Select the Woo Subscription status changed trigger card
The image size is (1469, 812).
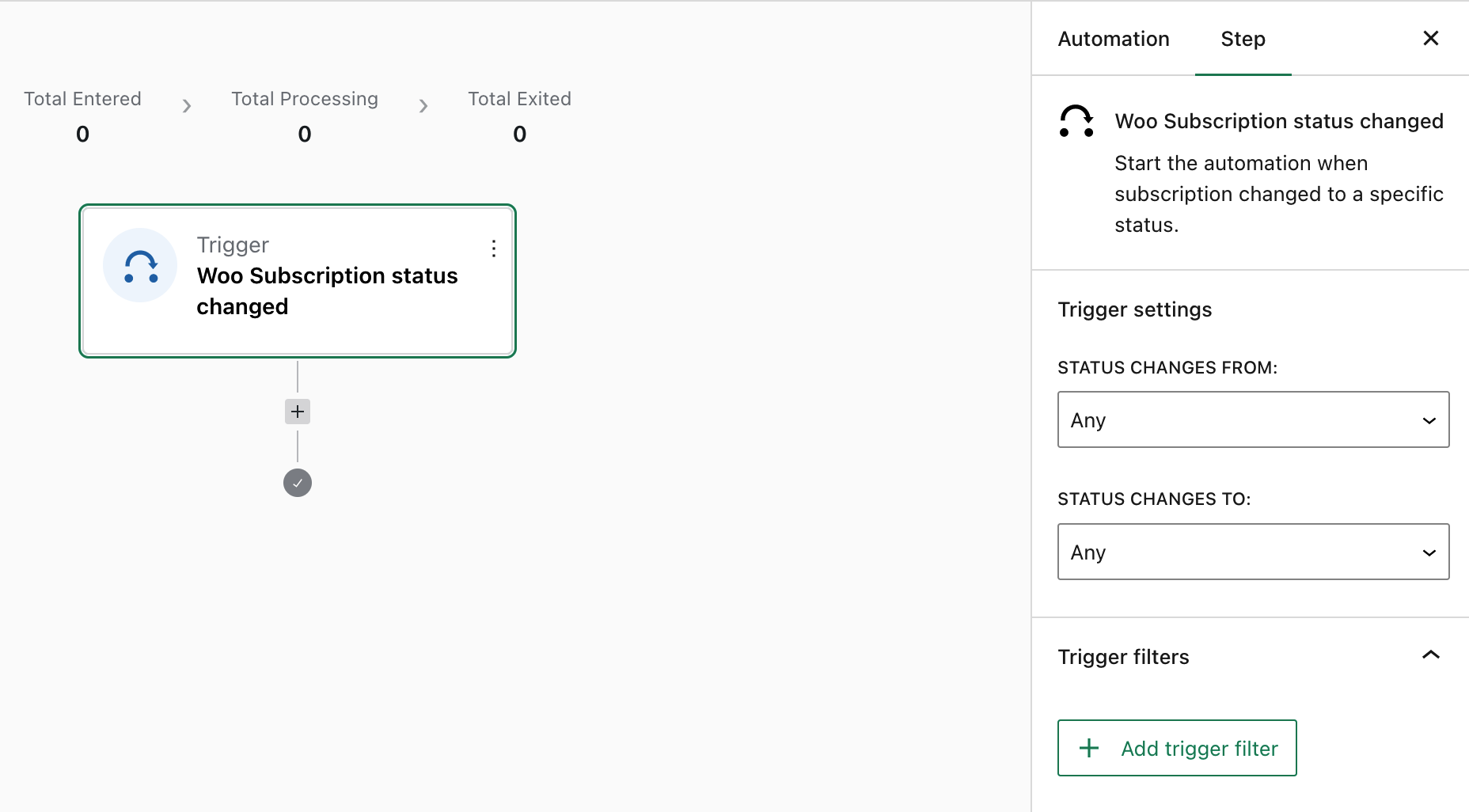pos(298,281)
